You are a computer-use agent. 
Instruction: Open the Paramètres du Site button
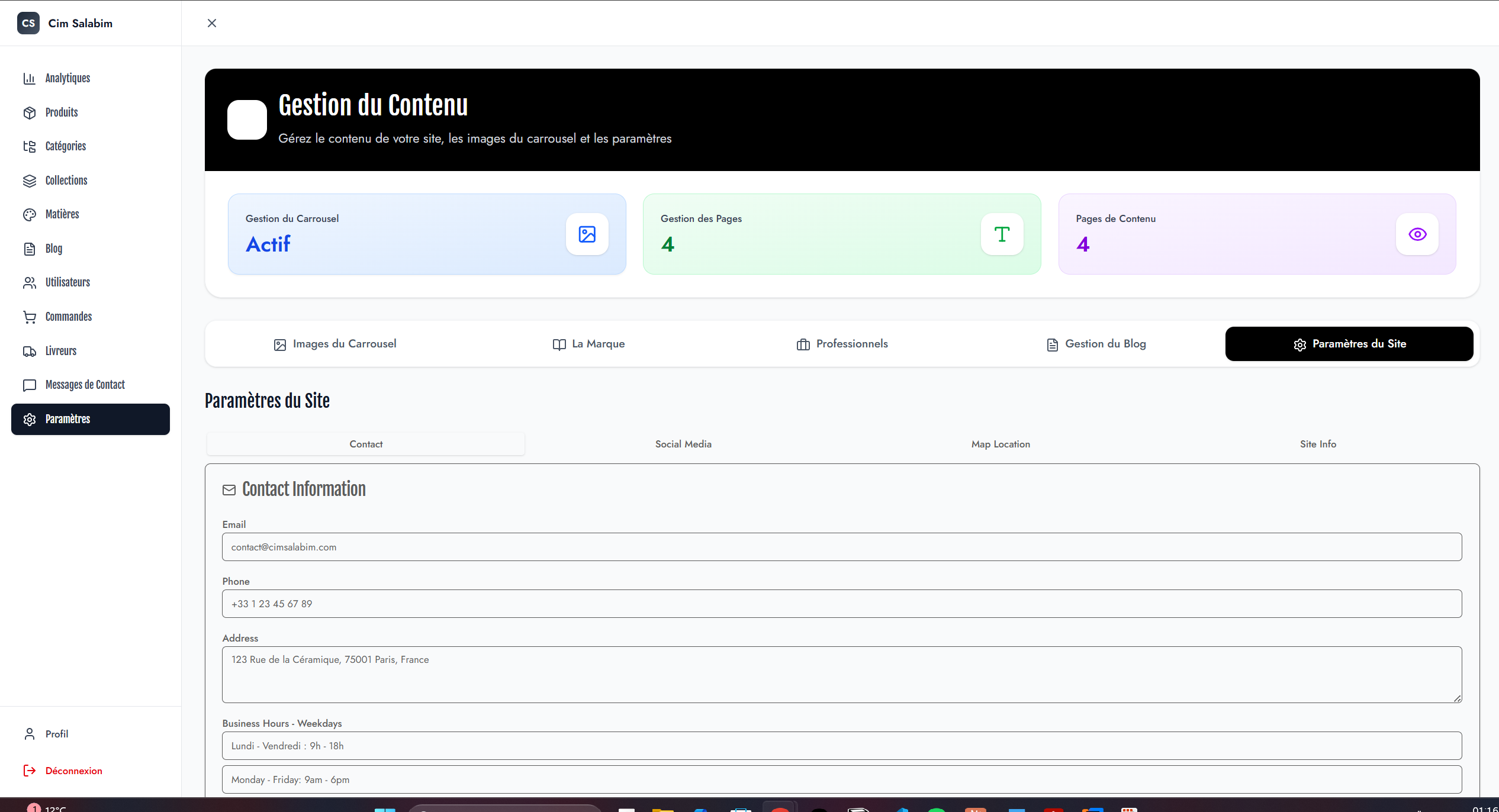click(x=1349, y=343)
